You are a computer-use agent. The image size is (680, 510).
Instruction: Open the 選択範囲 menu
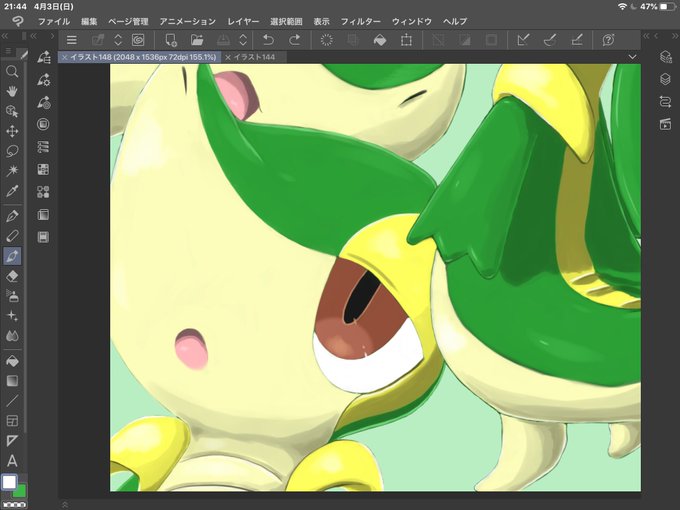(x=286, y=21)
